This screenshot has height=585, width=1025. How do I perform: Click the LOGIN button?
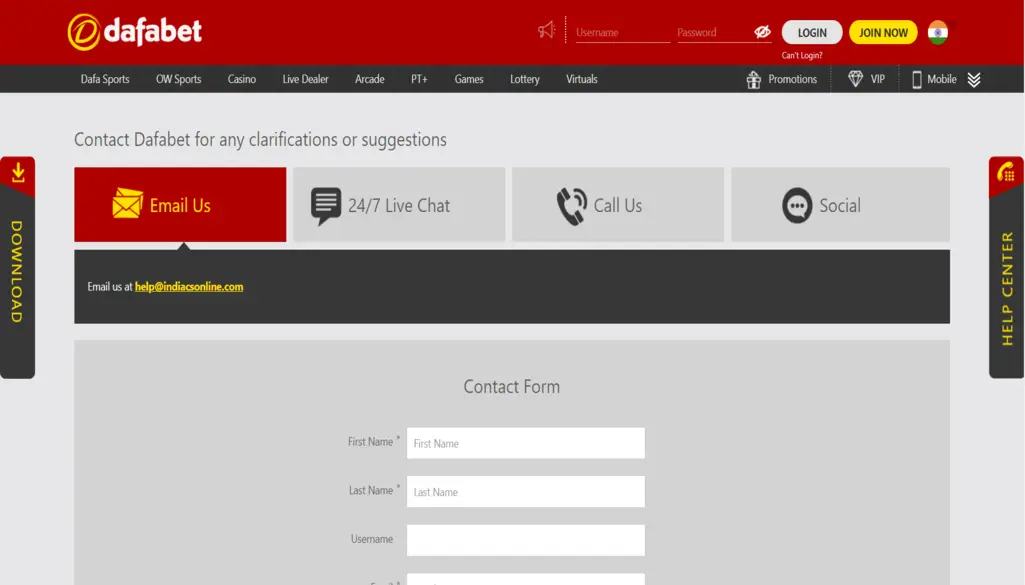(x=812, y=32)
